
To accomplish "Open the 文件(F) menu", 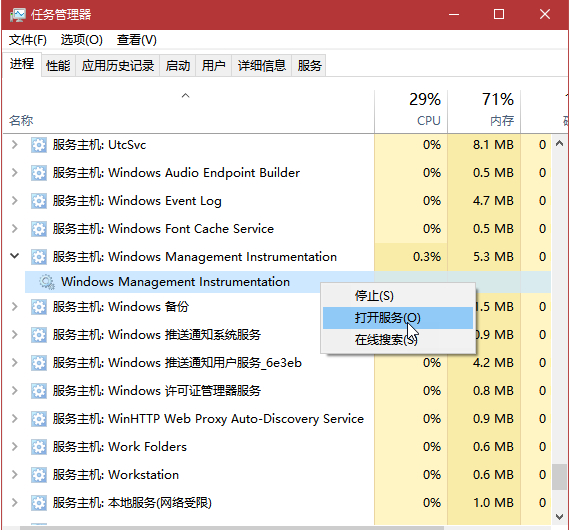I will click(x=28, y=40).
